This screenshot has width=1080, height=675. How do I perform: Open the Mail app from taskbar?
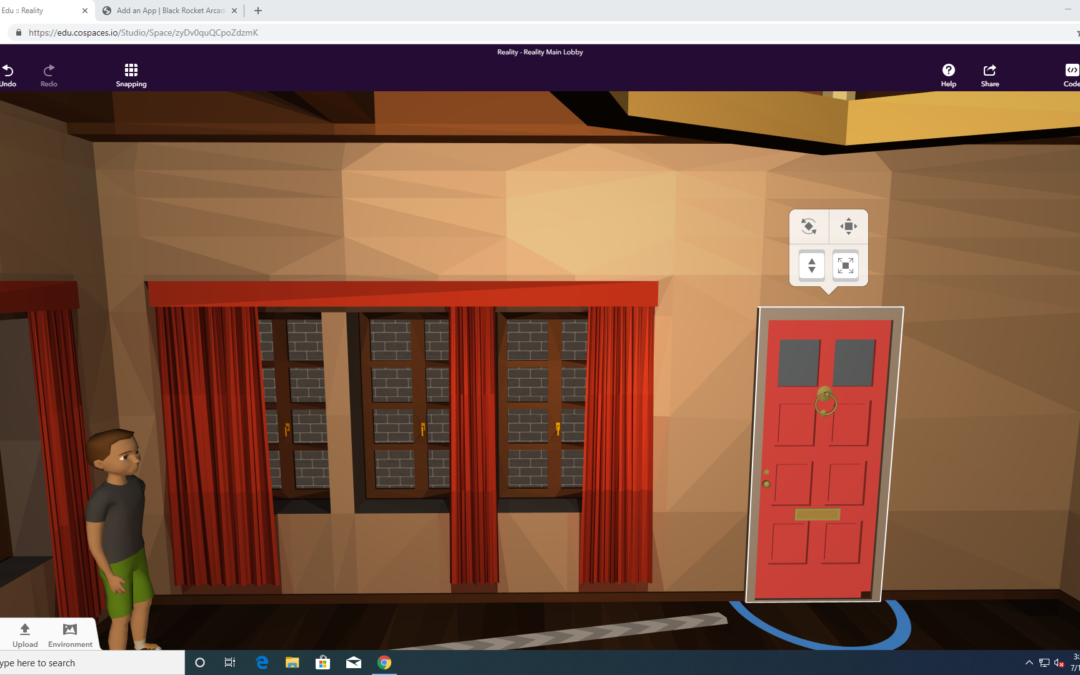click(353, 663)
